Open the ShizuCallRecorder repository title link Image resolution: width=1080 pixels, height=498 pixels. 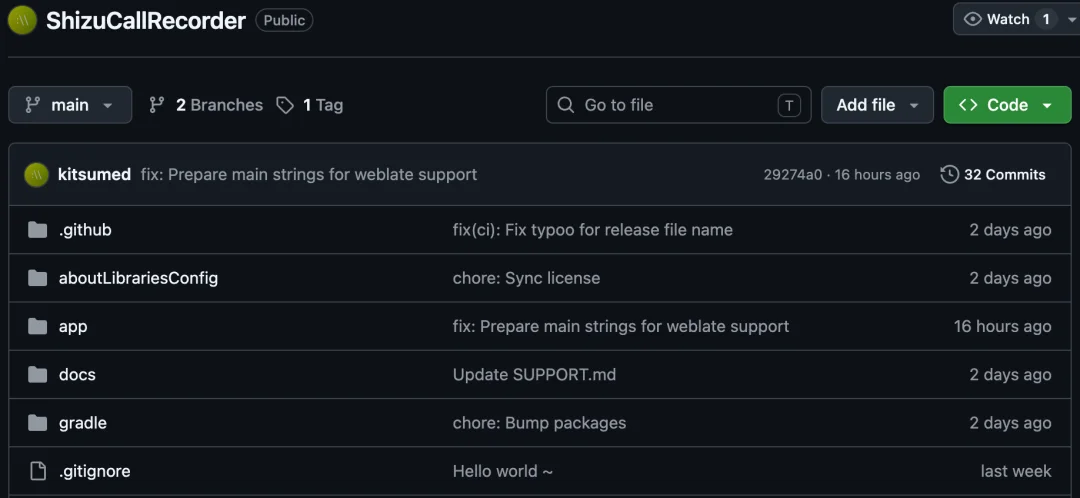(x=145, y=21)
